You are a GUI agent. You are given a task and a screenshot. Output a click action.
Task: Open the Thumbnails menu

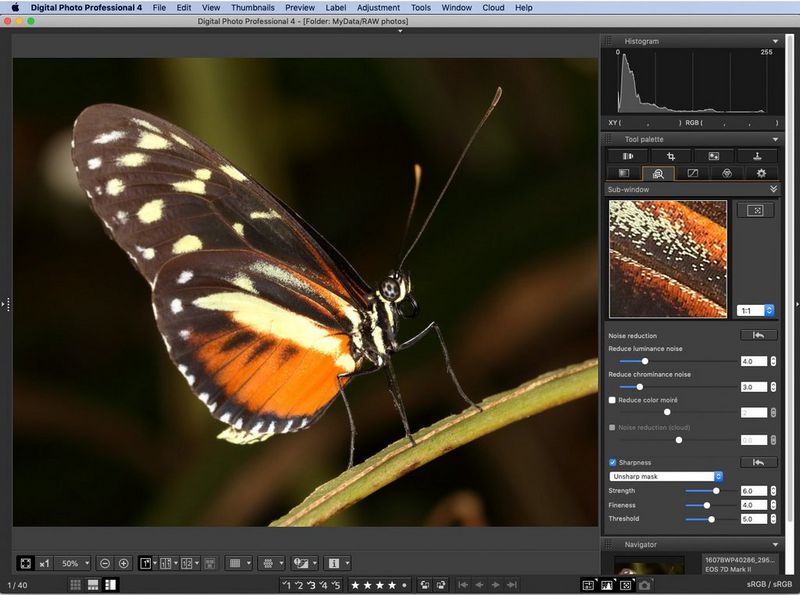[255, 7]
